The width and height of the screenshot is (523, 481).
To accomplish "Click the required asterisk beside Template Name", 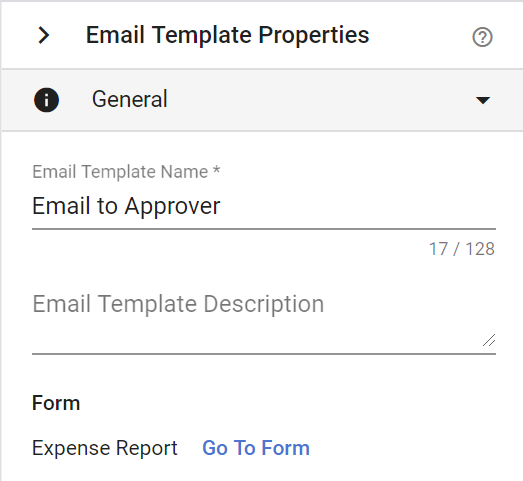I will (216, 170).
